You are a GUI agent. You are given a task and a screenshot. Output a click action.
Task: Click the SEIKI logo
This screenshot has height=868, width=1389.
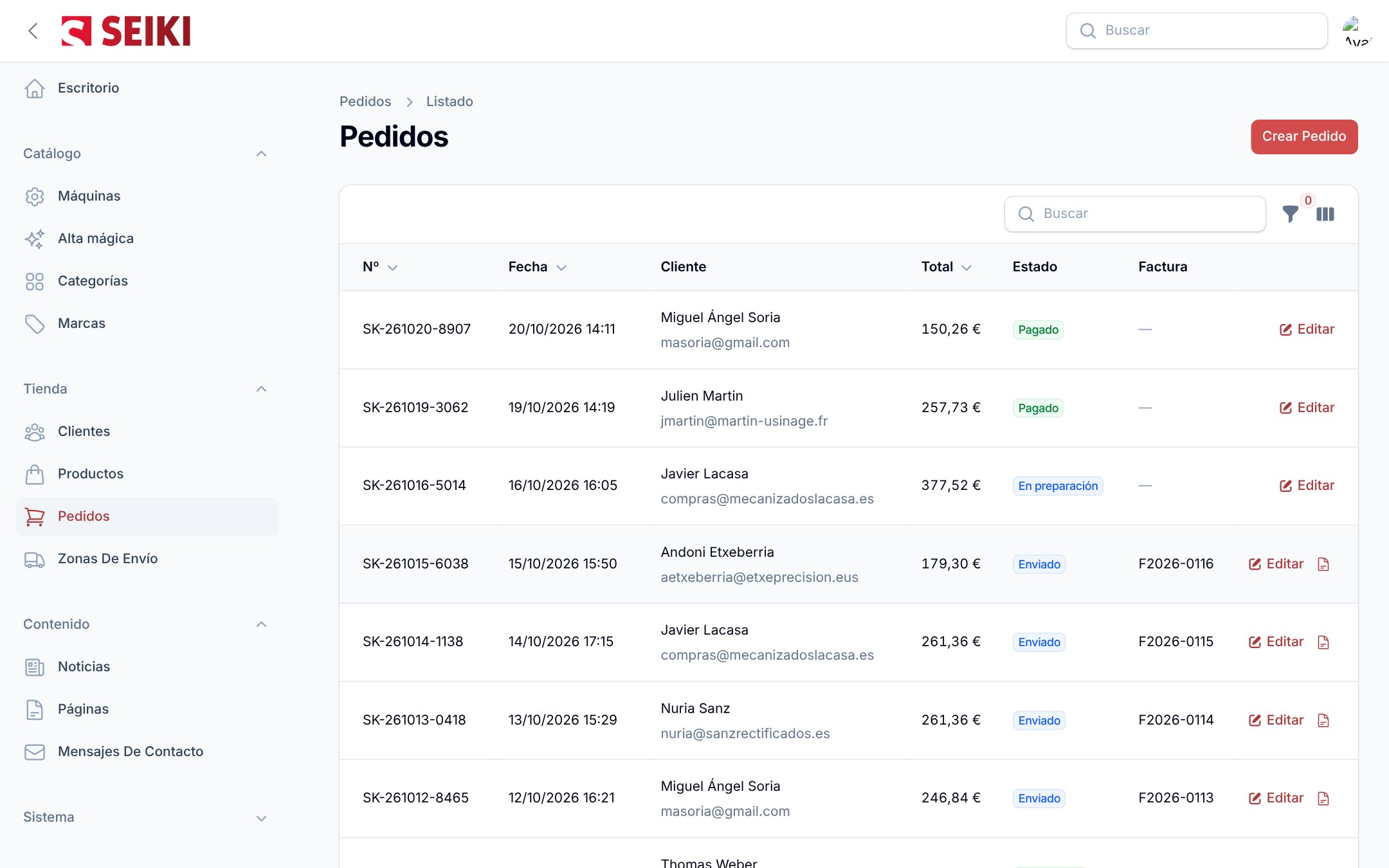coord(126,31)
